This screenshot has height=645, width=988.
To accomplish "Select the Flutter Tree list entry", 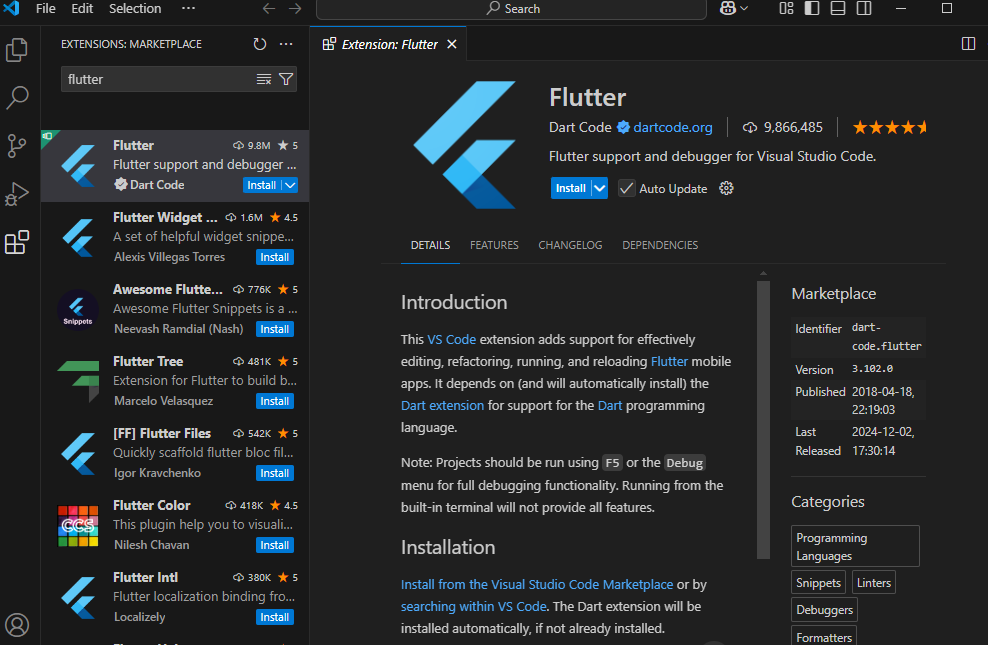I will 175,381.
